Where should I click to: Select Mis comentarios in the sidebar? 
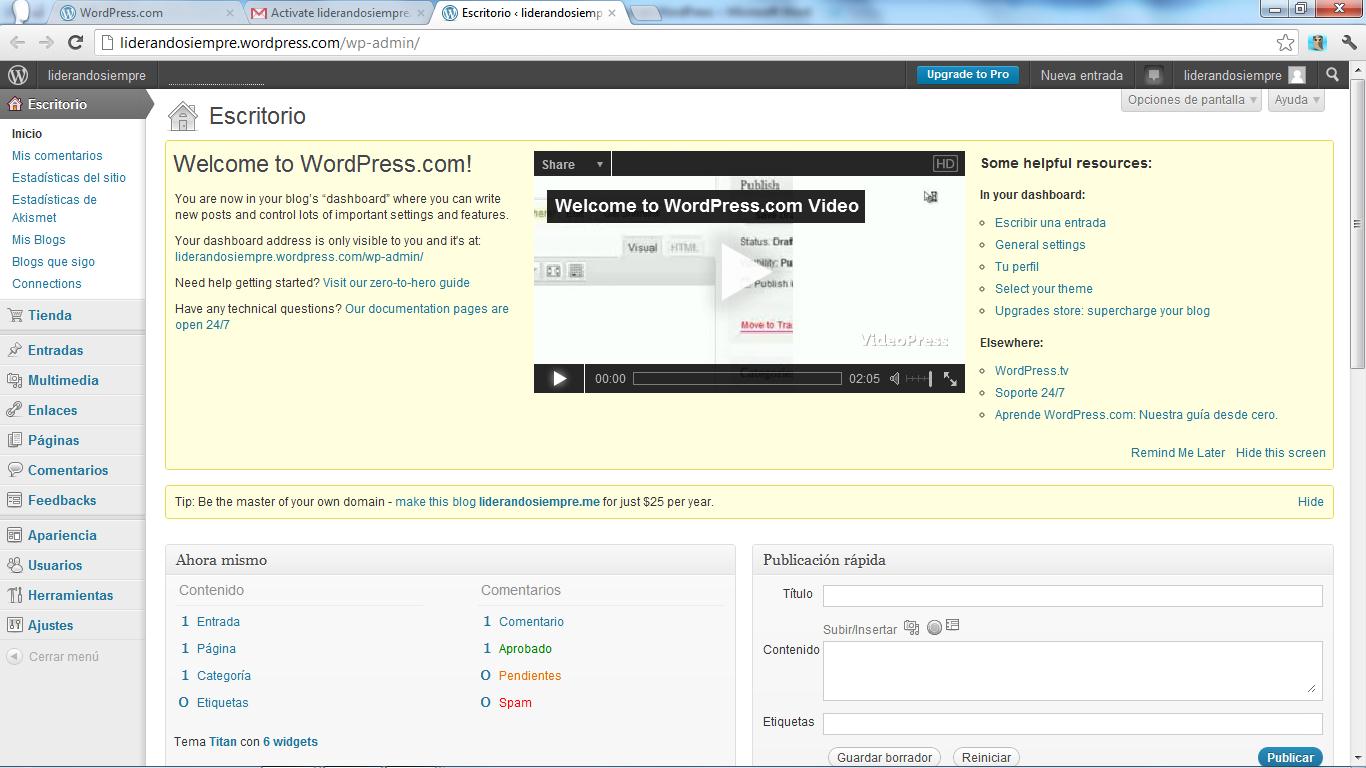click(57, 156)
